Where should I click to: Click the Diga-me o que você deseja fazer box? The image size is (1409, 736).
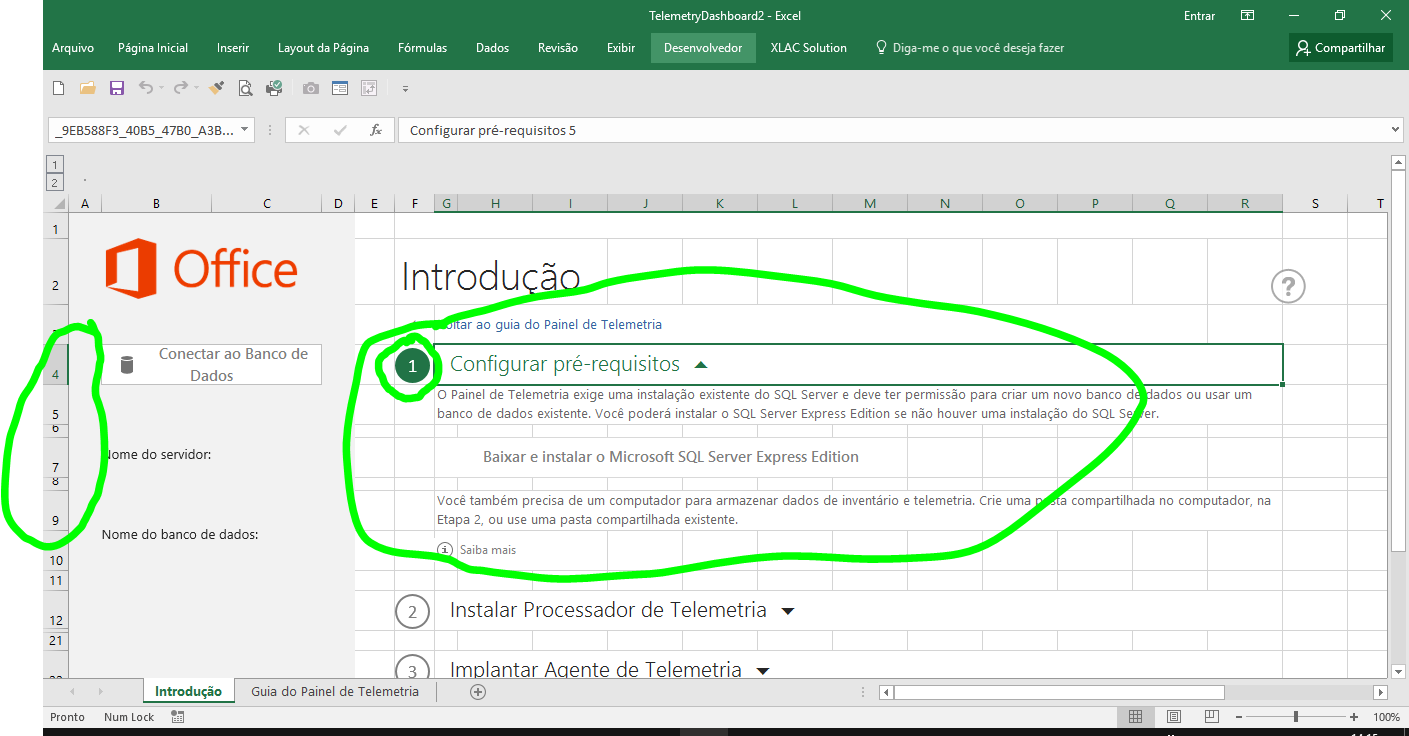click(979, 47)
